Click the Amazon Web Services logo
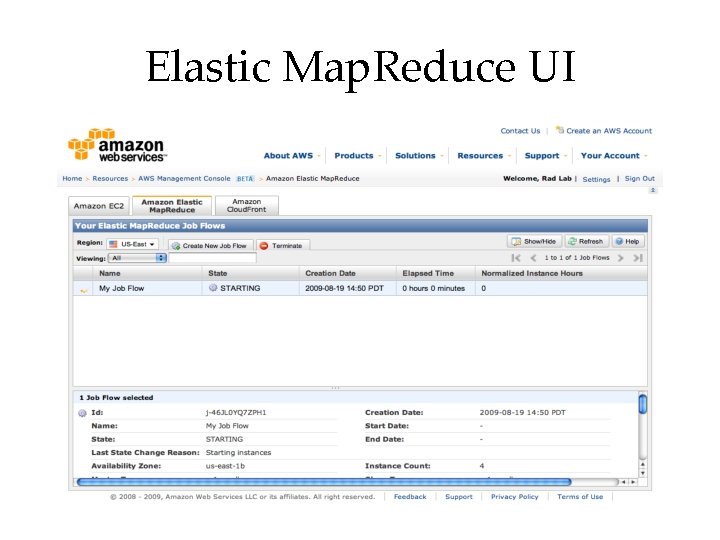Viewport: 720px width, 540px height. 117,145
